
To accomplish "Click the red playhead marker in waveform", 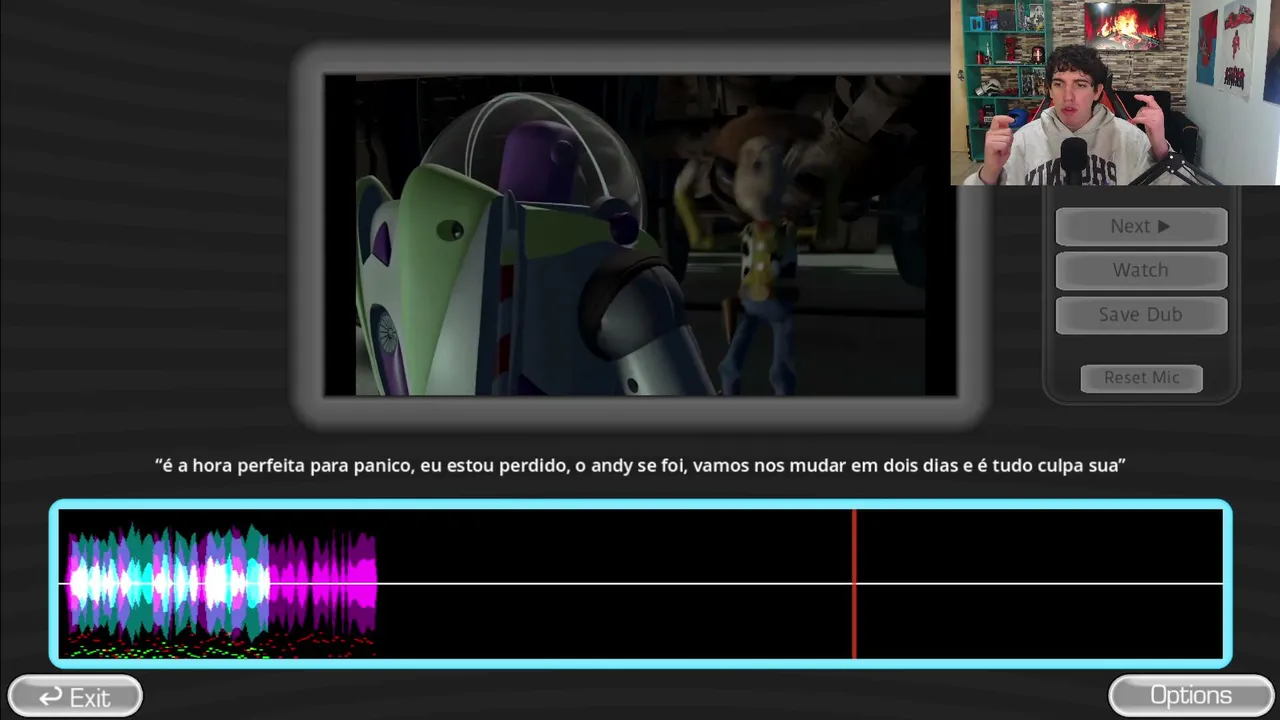I will (x=854, y=584).
